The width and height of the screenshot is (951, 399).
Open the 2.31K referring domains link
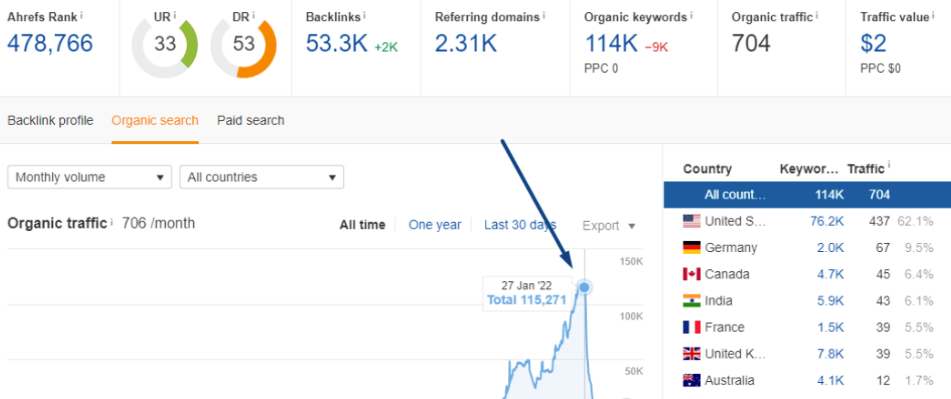click(x=466, y=44)
